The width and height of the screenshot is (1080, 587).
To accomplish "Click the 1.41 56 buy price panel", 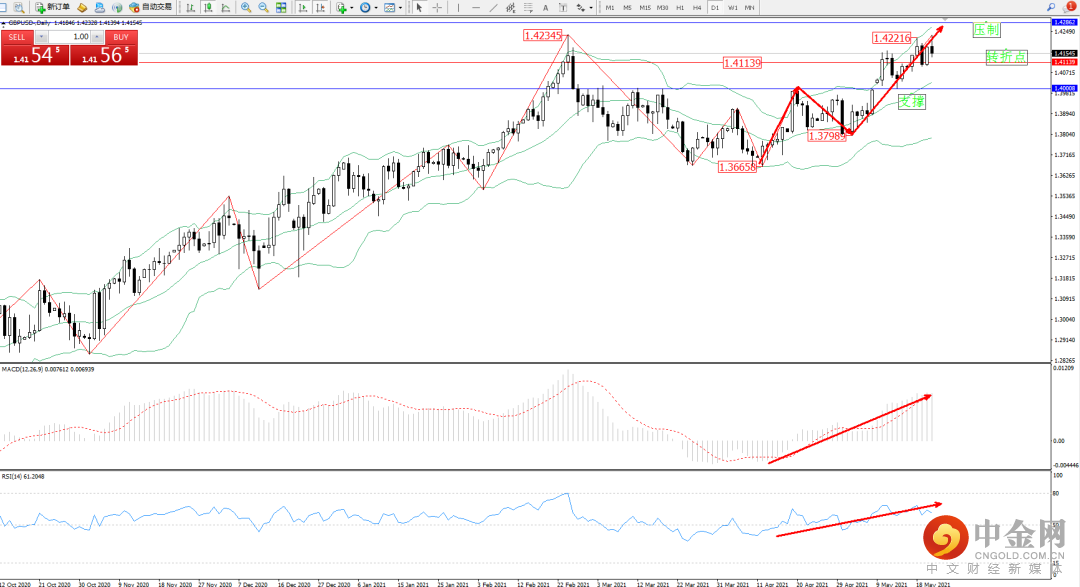I will [104, 55].
